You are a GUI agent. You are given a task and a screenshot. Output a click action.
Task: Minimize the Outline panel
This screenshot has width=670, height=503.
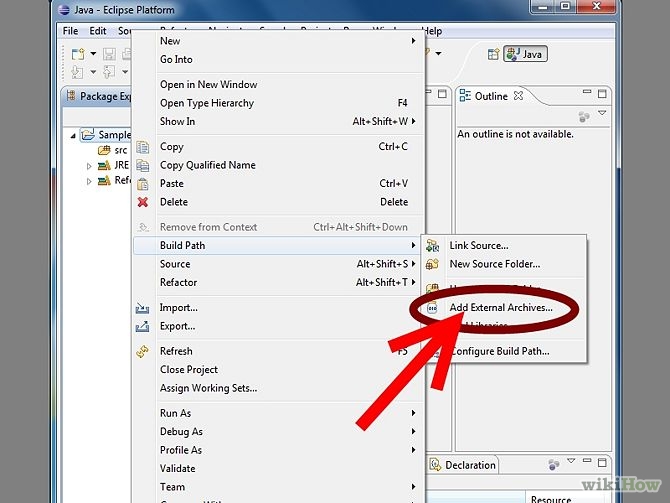click(x=587, y=92)
